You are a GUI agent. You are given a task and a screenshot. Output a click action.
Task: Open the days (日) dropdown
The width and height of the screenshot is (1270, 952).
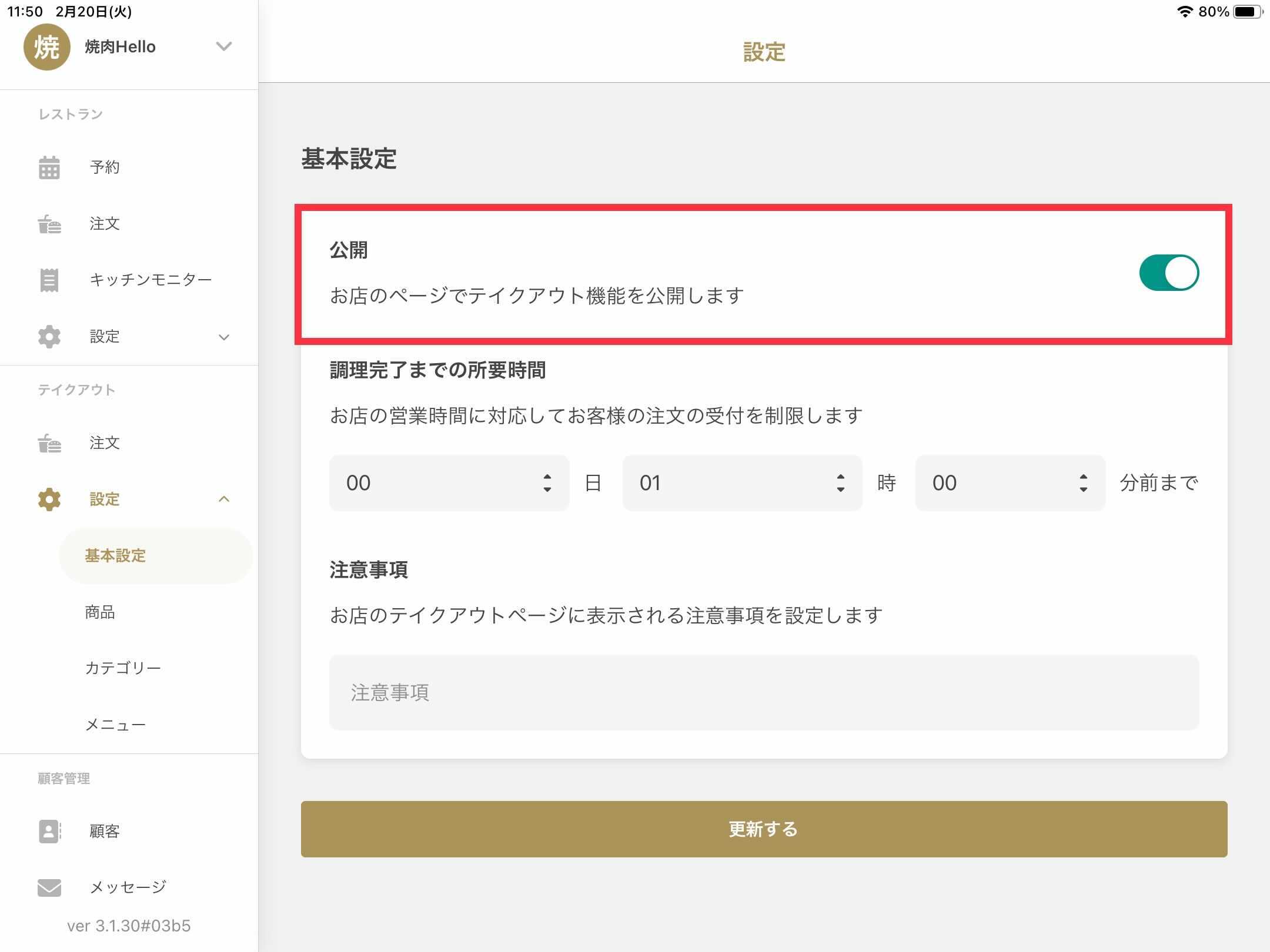(449, 483)
